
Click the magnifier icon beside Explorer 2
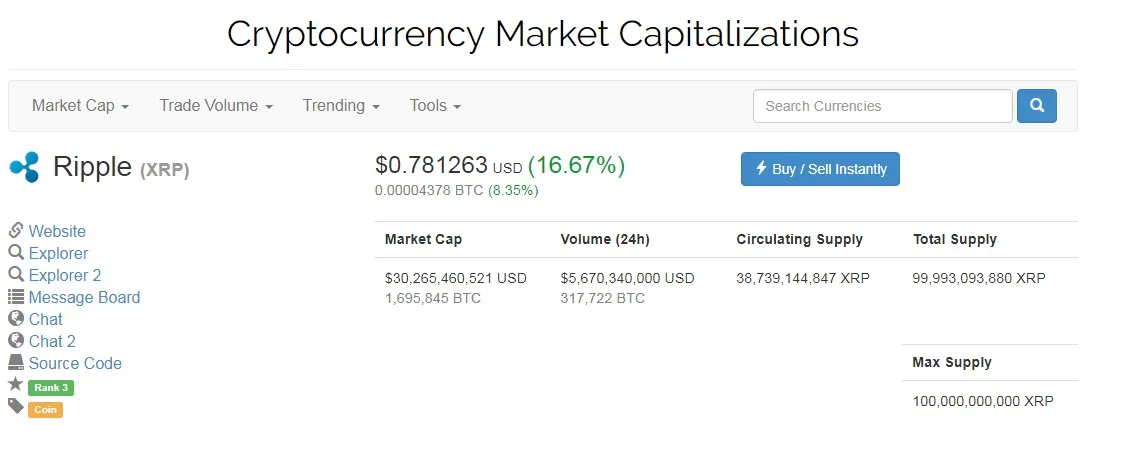point(16,274)
